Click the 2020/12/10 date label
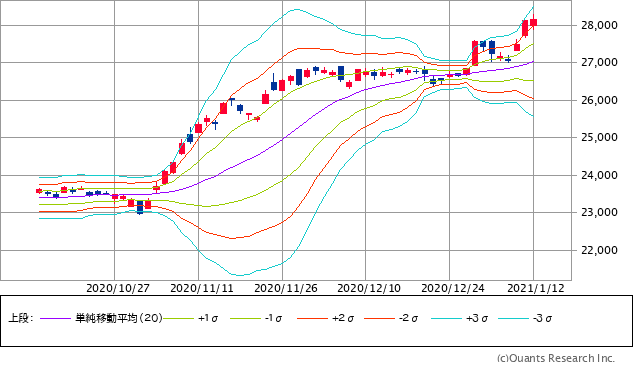633x373 pixels. tap(369, 288)
